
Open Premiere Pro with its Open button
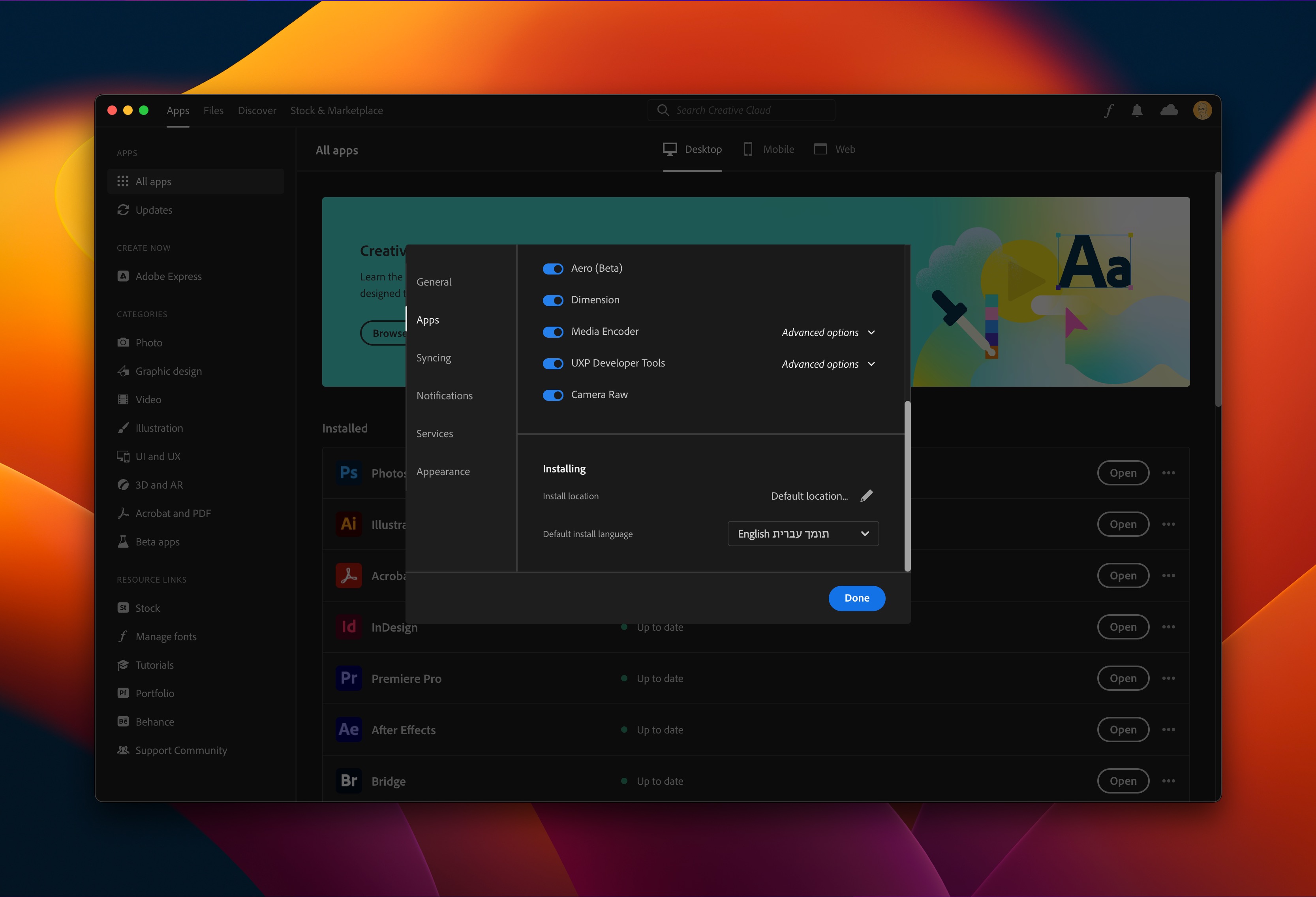[1123, 678]
